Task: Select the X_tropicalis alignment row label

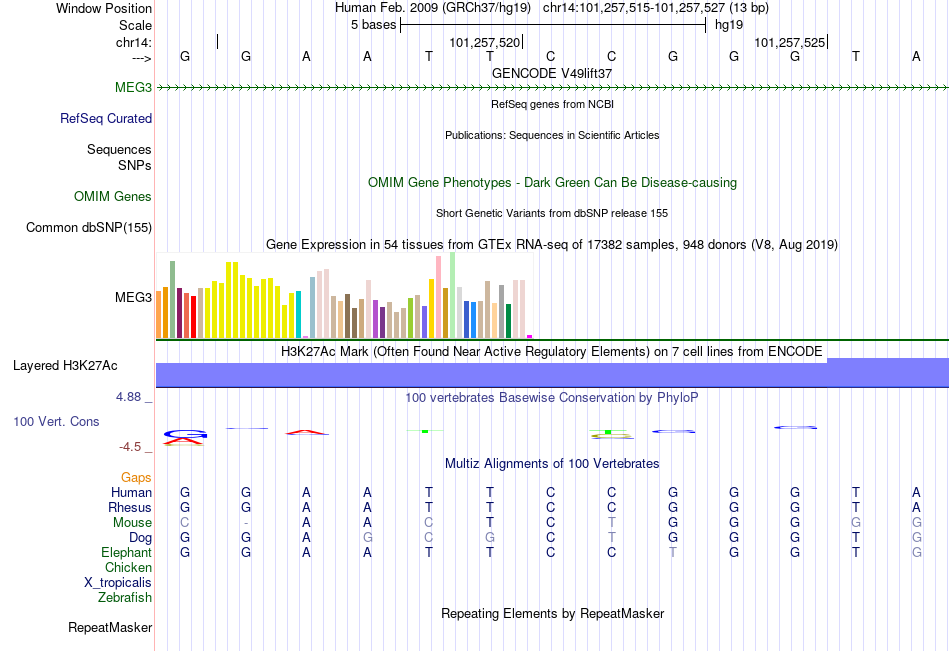Action: coord(118,583)
